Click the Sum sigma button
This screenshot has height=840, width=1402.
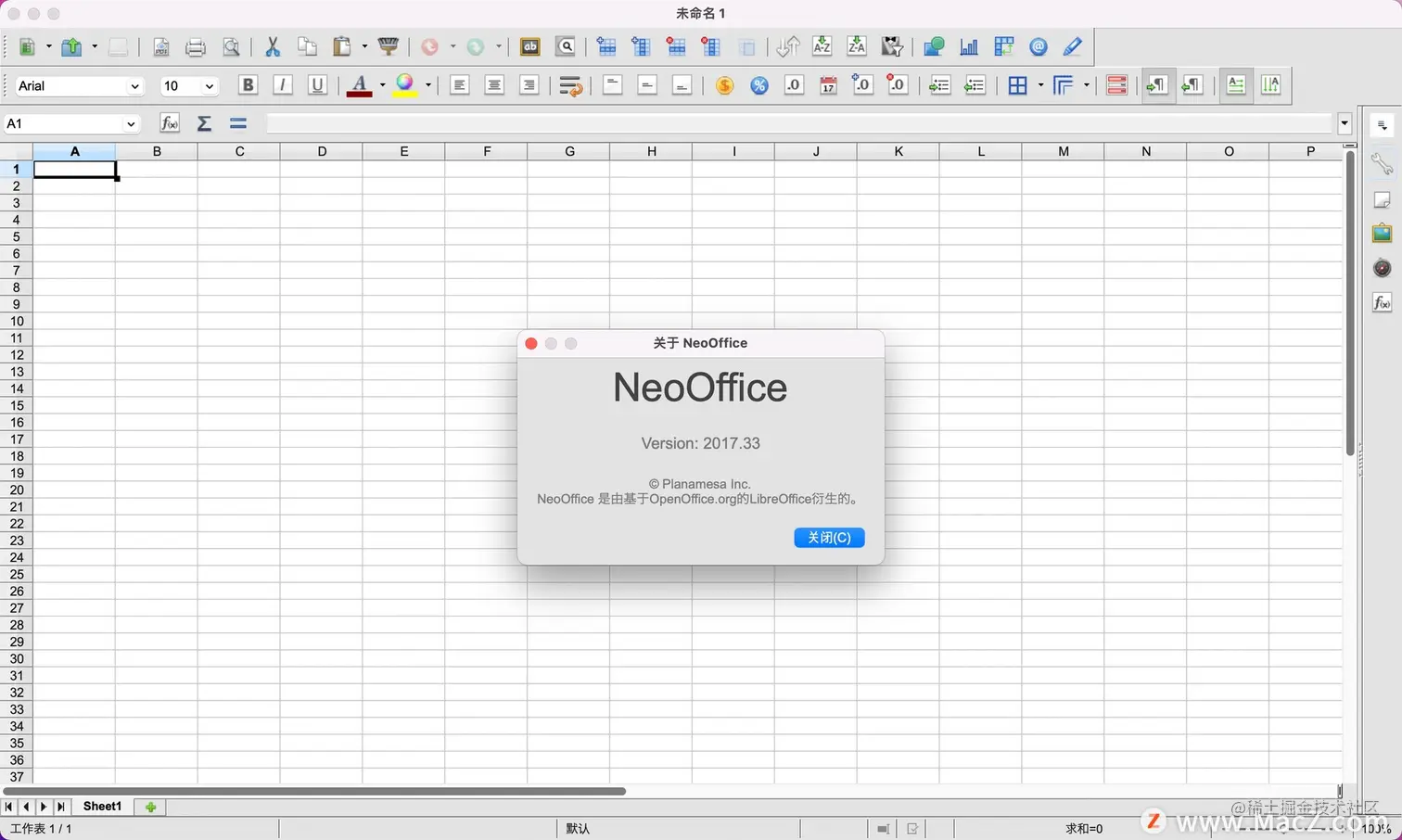point(204,123)
